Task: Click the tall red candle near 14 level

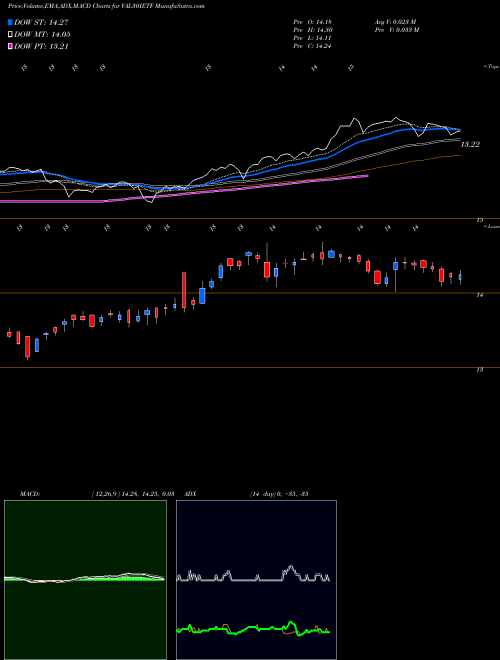Action: point(184,290)
